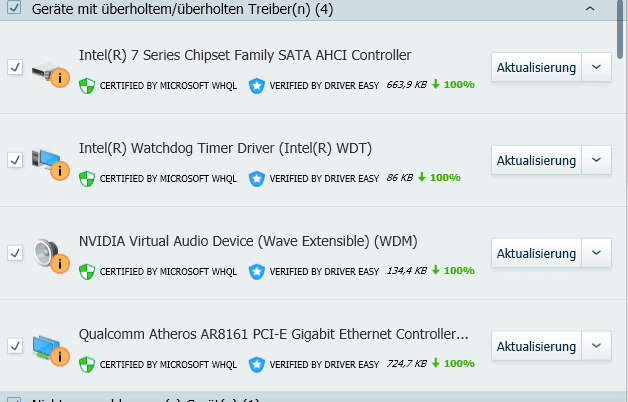The width and height of the screenshot is (628, 402).
Task: Click the SATA AHCI Controller drive icon
Action: click(50, 74)
